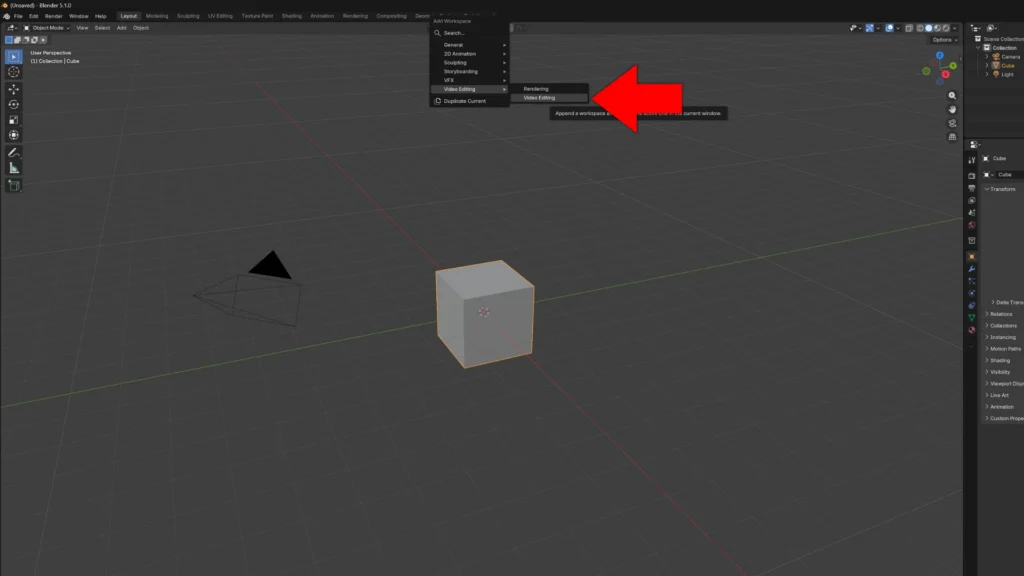Set selection mode to new selection
Image resolution: width=1024 pixels, height=576 pixels.
[x=9, y=40]
